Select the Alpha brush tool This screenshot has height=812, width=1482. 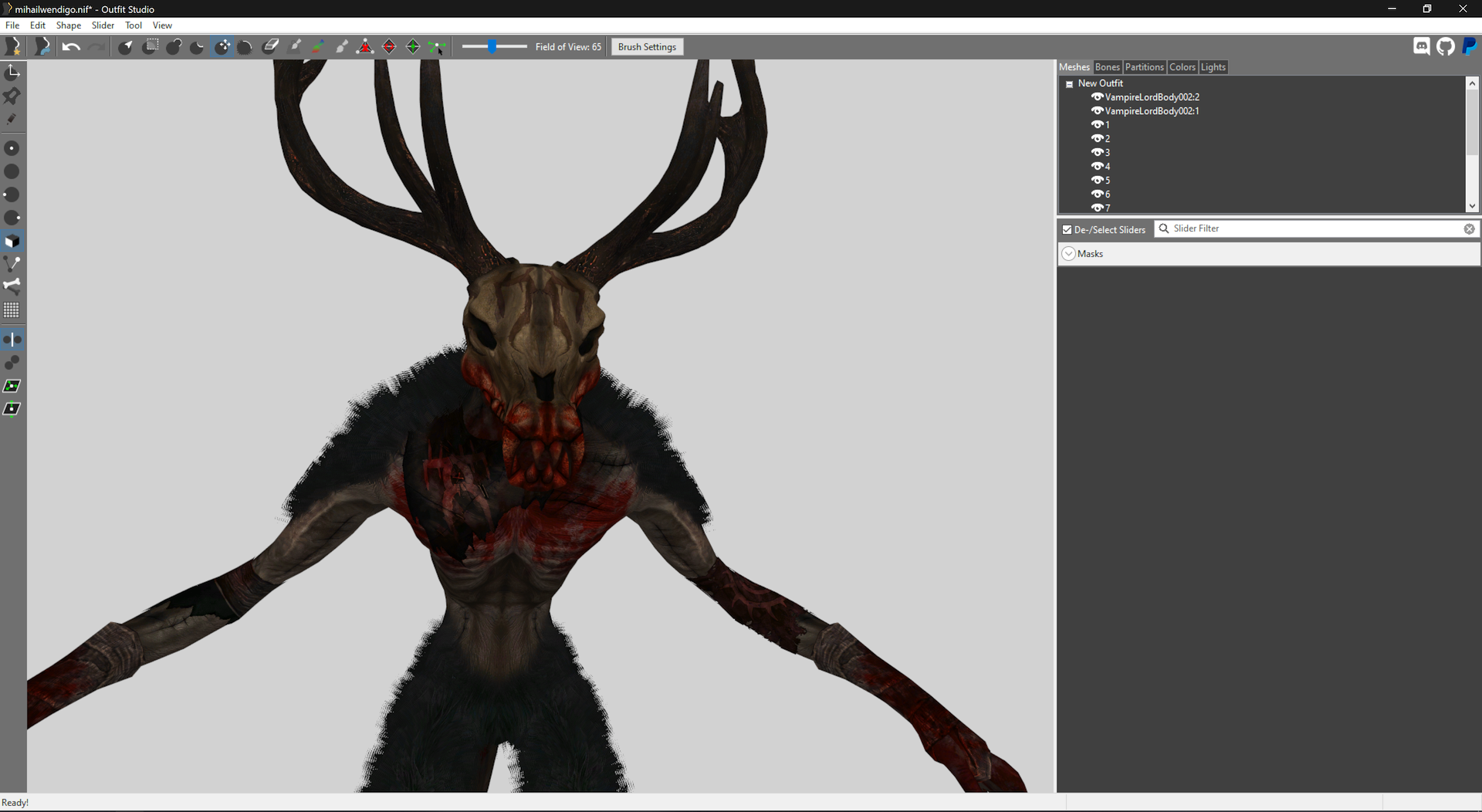pos(342,46)
